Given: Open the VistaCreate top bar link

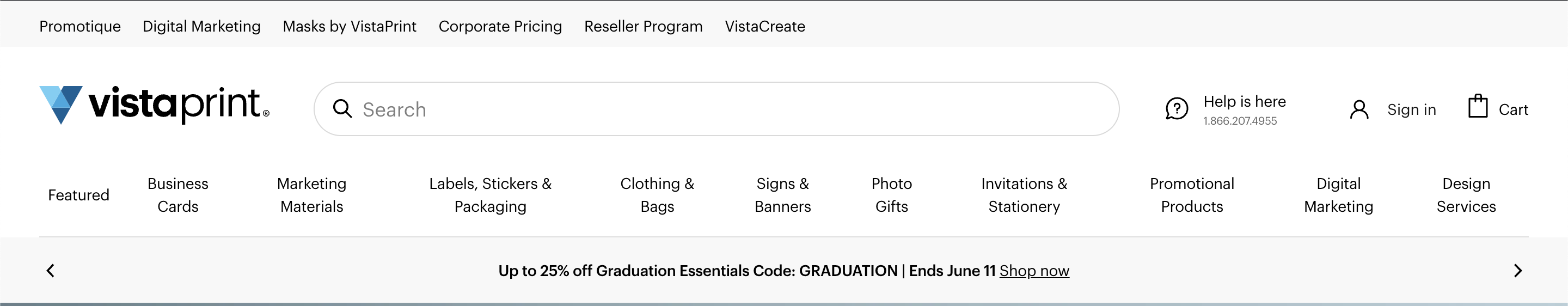Looking at the screenshot, I should pos(765,26).
